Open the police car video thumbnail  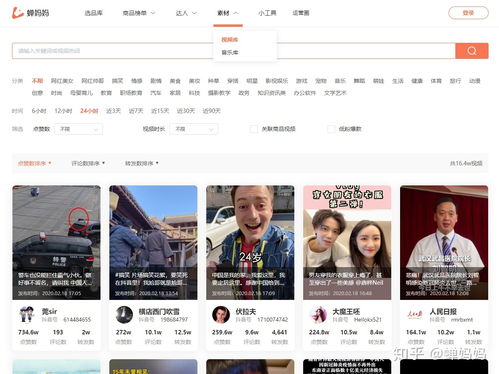click(56, 242)
